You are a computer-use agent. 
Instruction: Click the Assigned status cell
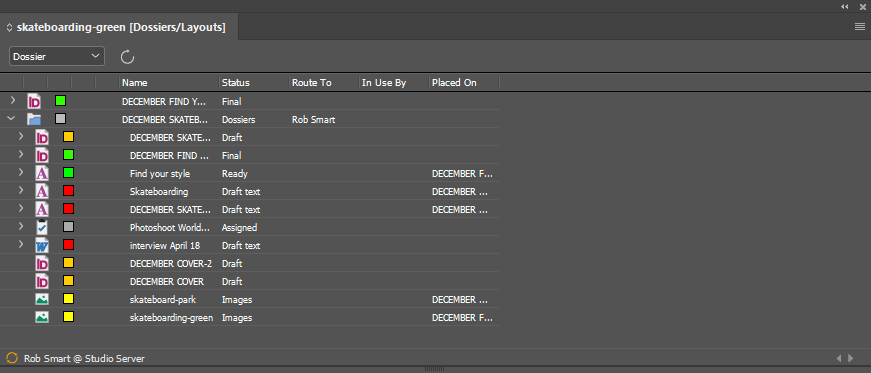239,227
